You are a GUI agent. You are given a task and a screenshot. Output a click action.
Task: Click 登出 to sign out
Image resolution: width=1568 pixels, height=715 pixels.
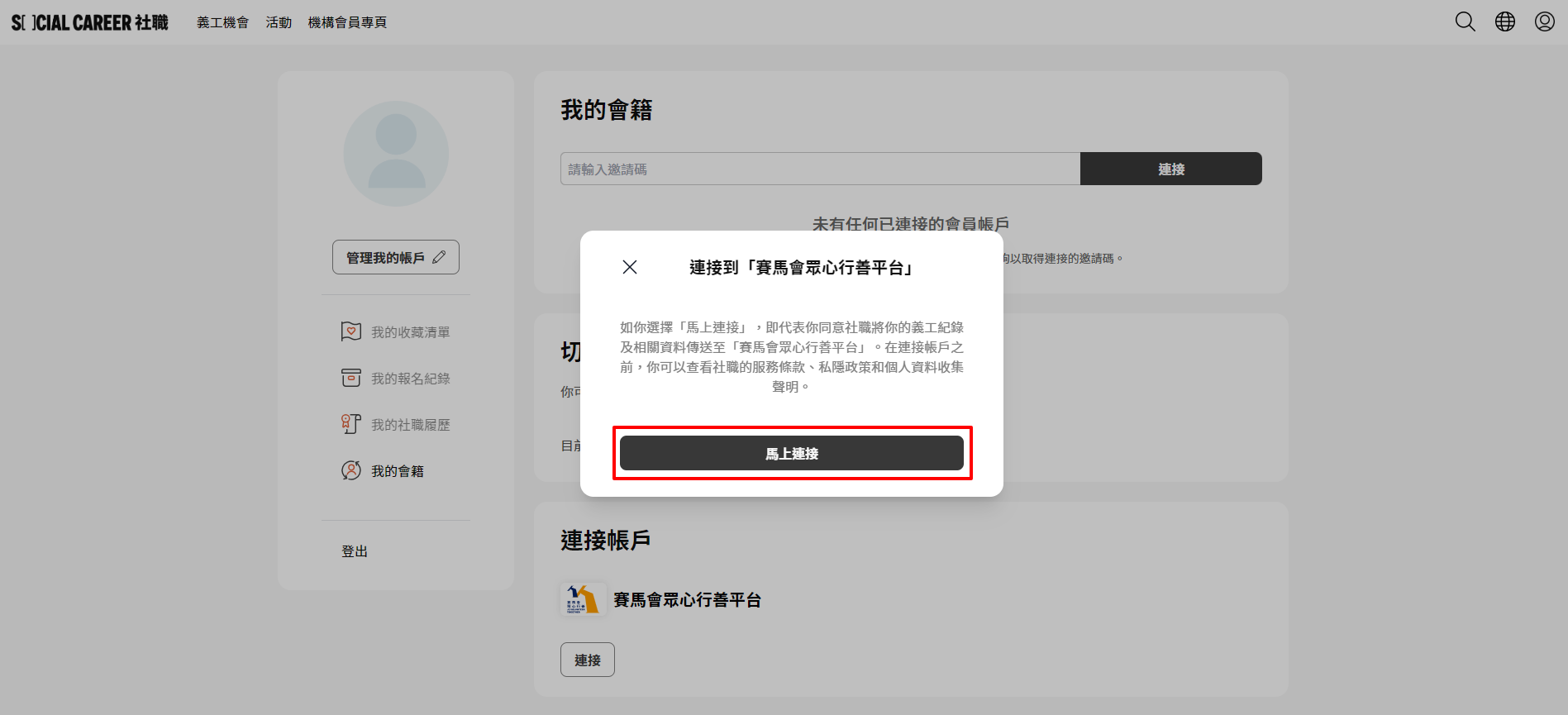[x=355, y=551]
